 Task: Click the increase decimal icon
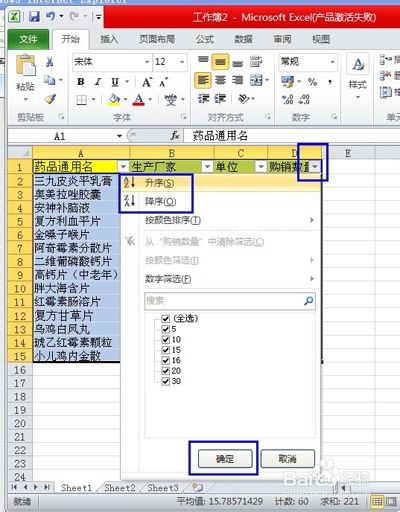point(288,99)
